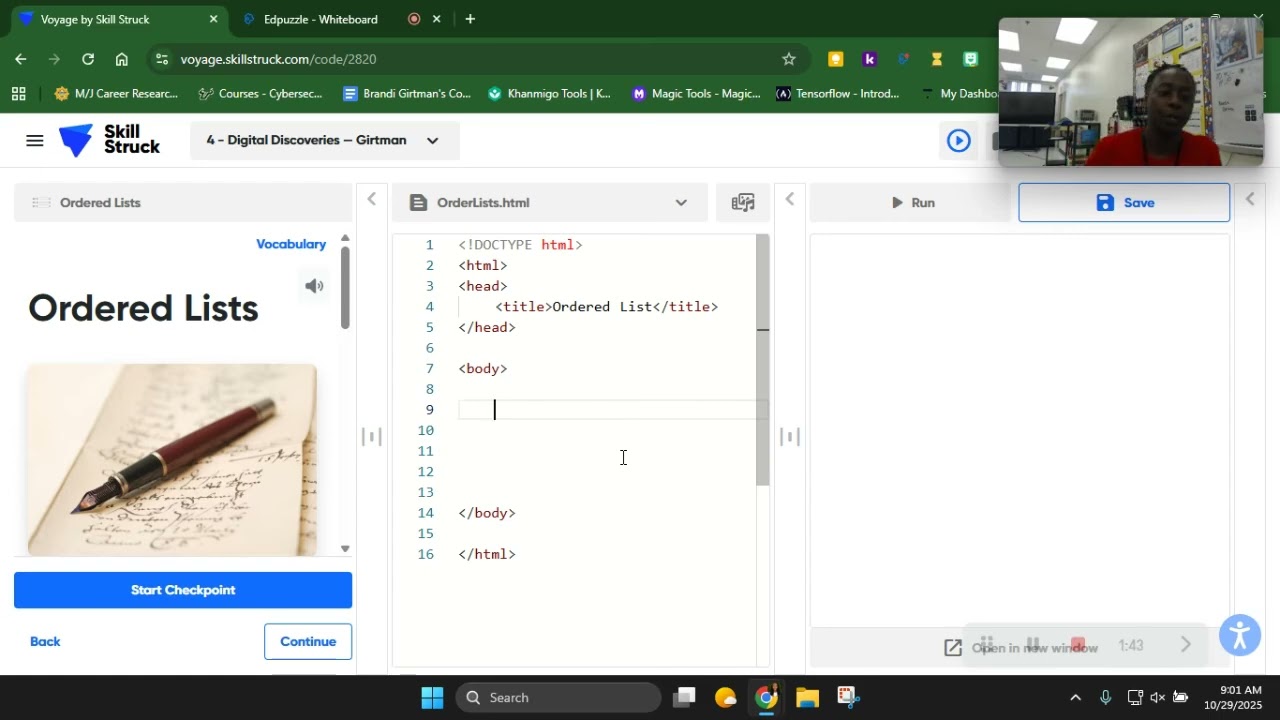Go to the browser home page
This screenshot has height=720, width=1280.
pyautogui.click(x=121, y=59)
